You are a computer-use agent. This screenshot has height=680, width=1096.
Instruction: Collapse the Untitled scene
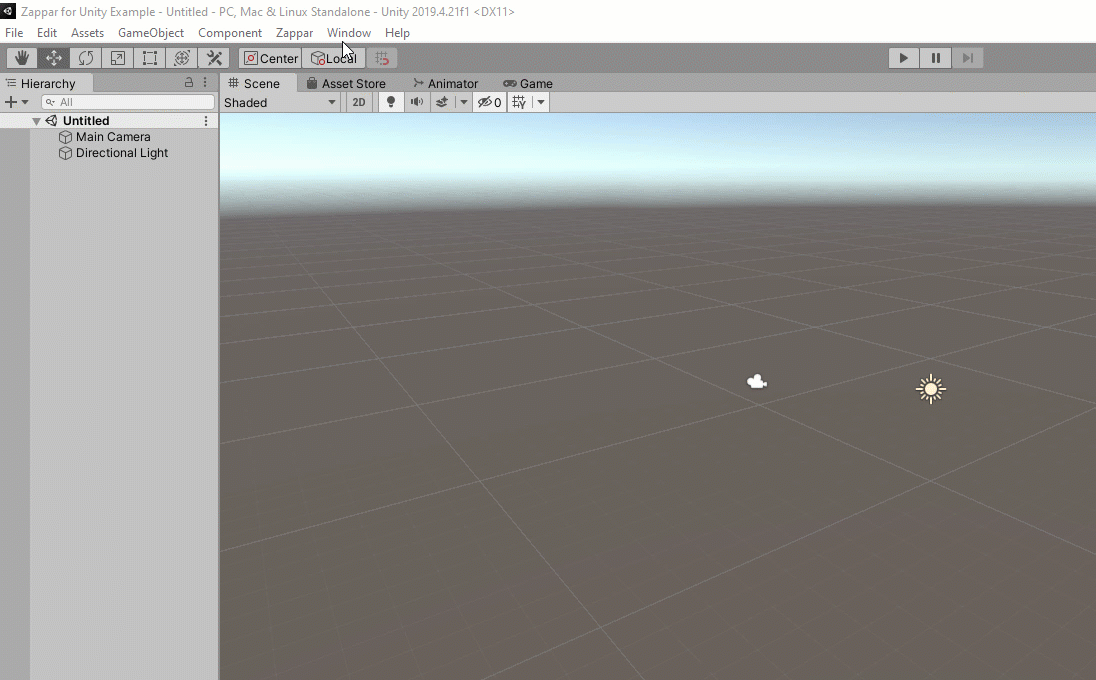click(x=36, y=121)
